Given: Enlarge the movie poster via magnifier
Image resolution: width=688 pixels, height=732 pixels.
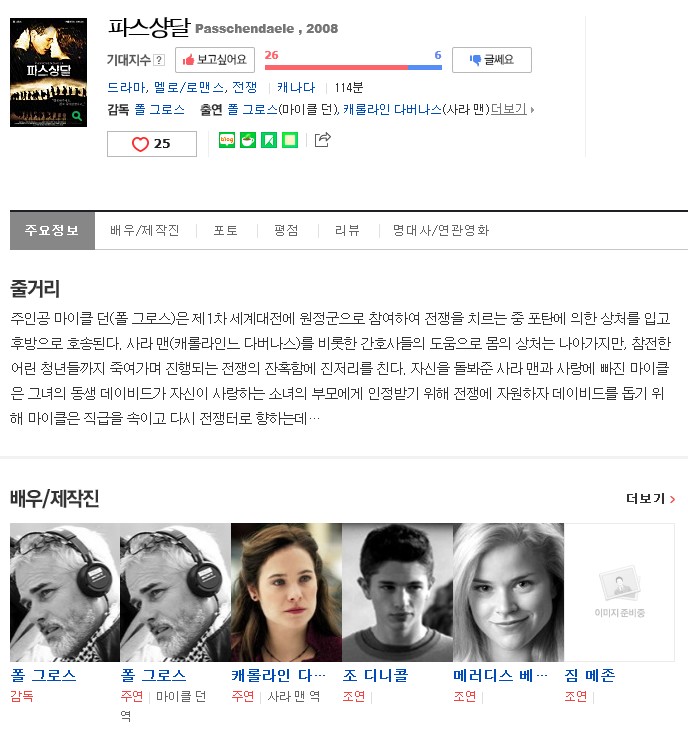Looking at the screenshot, I should (77, 116).
